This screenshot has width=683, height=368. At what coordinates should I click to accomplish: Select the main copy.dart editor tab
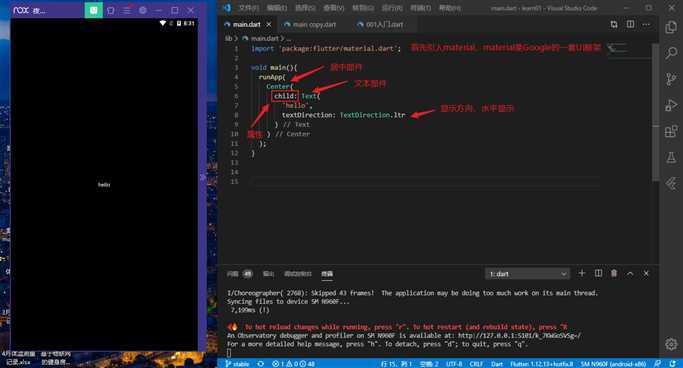click(314, 24)
